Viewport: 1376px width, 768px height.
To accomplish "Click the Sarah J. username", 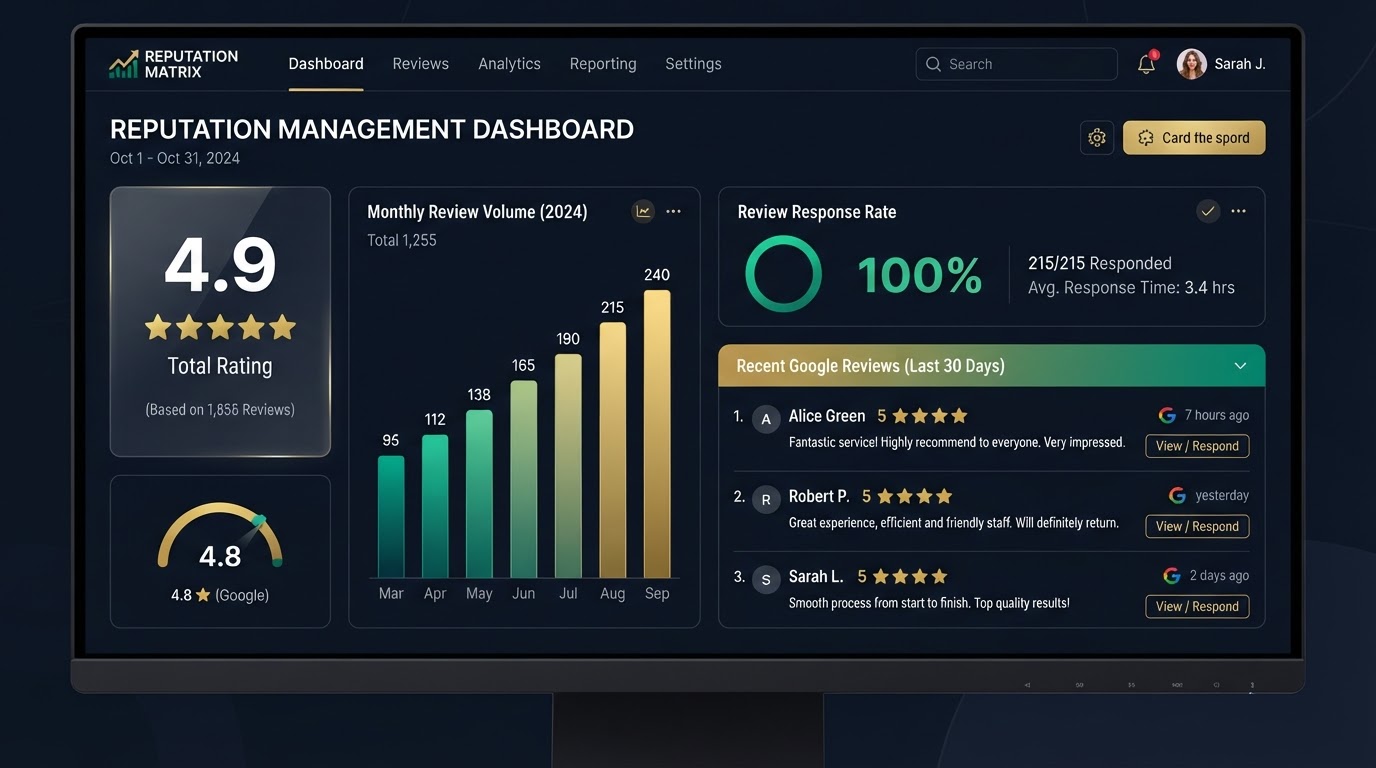I will point(1240,64).
